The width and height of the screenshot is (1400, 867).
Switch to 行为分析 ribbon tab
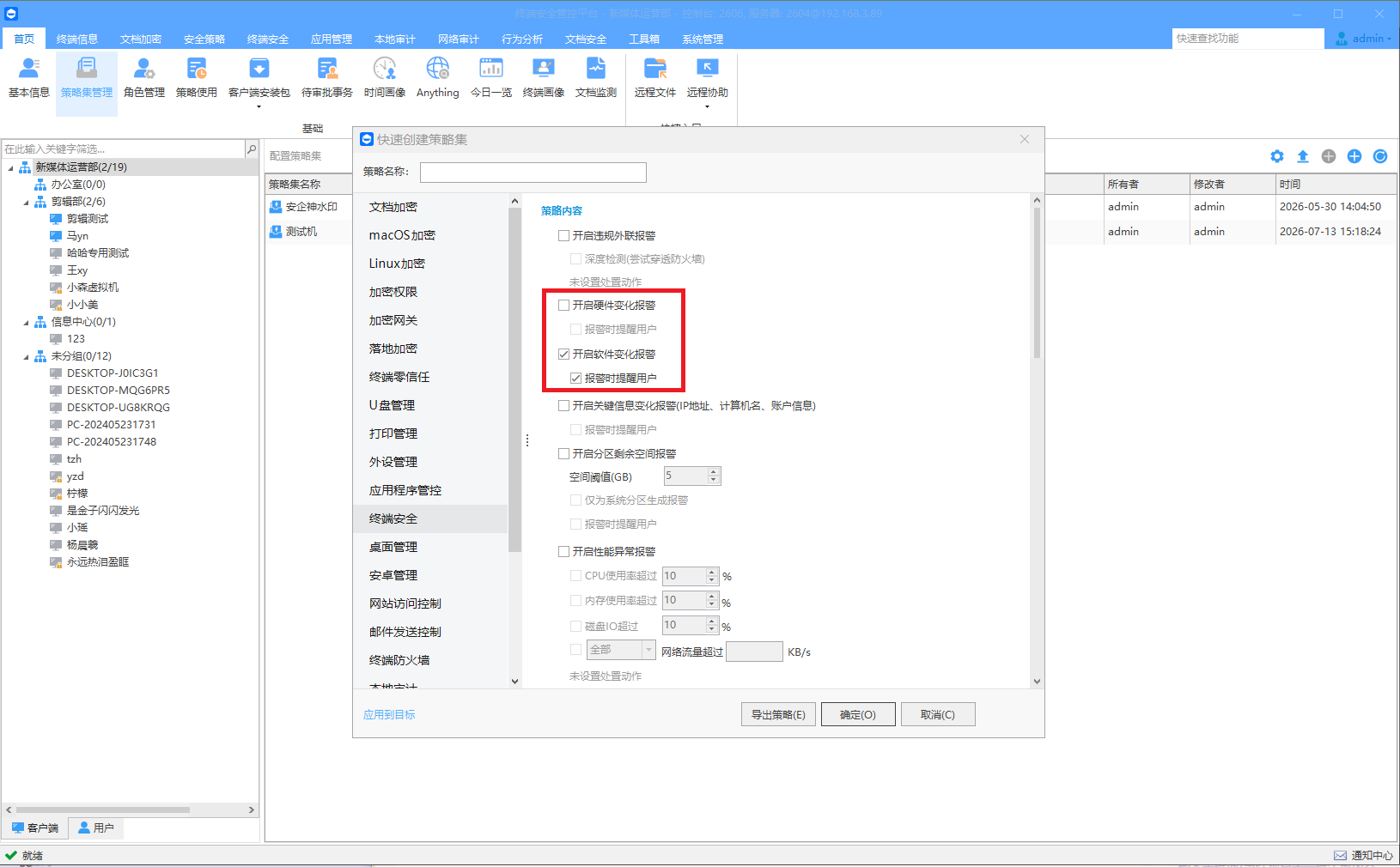click(522, 39)
